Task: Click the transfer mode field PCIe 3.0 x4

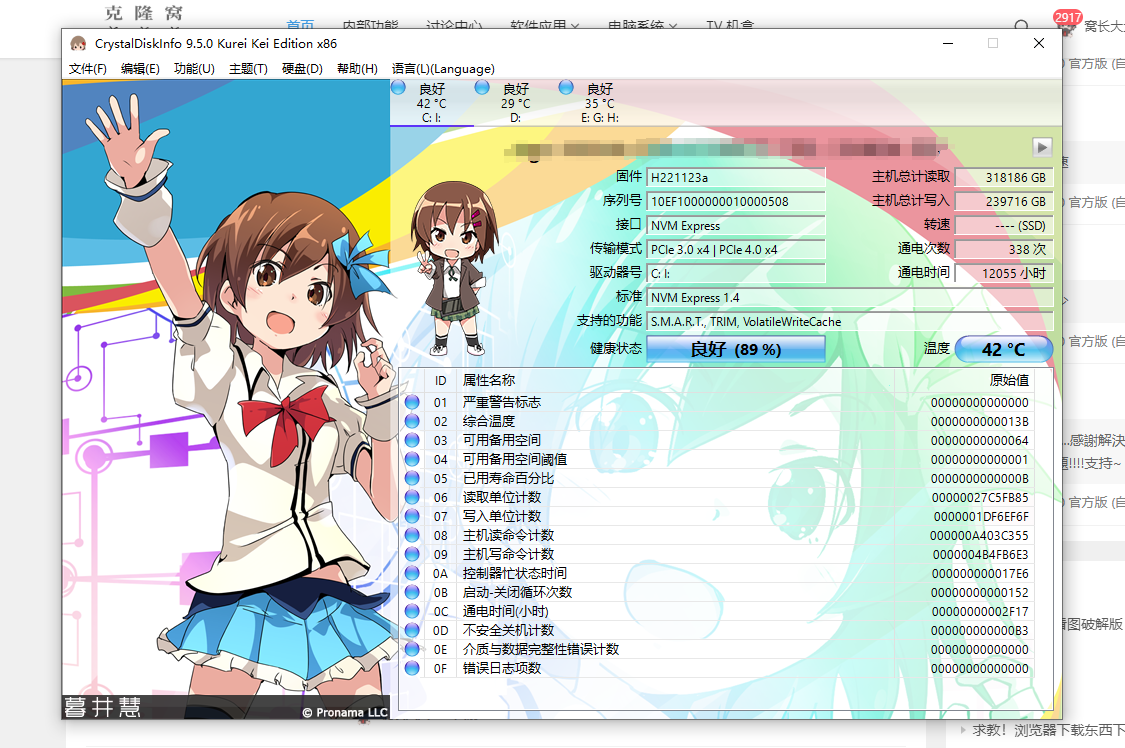Action: 735,250
